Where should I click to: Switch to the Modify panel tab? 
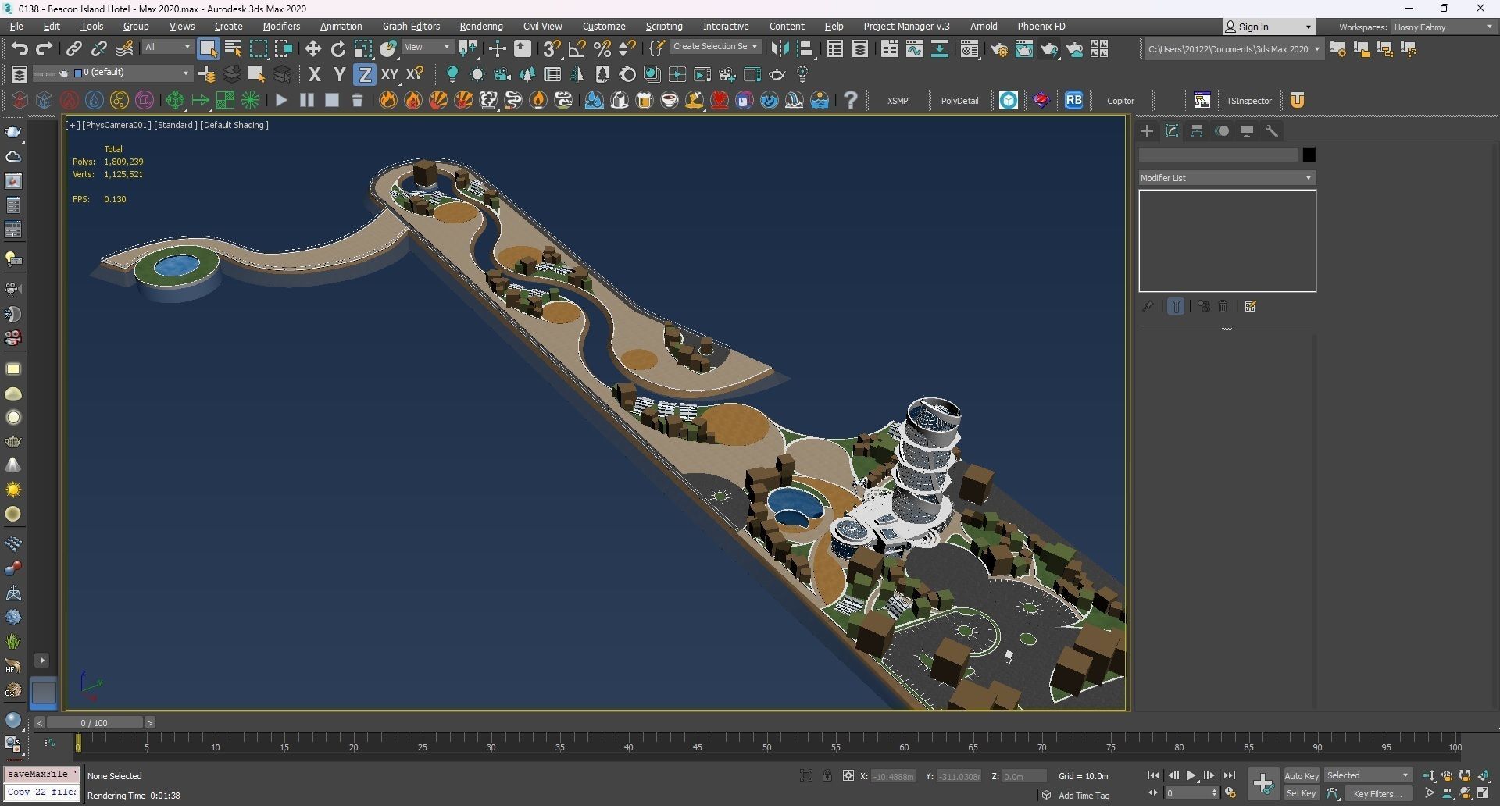point(1172,131)
